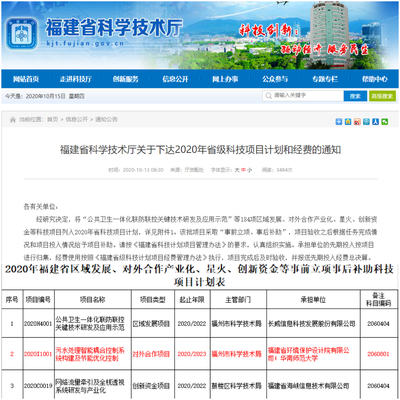Click the 长威信息科技发展股份有限公司 cell

point(312,324)
